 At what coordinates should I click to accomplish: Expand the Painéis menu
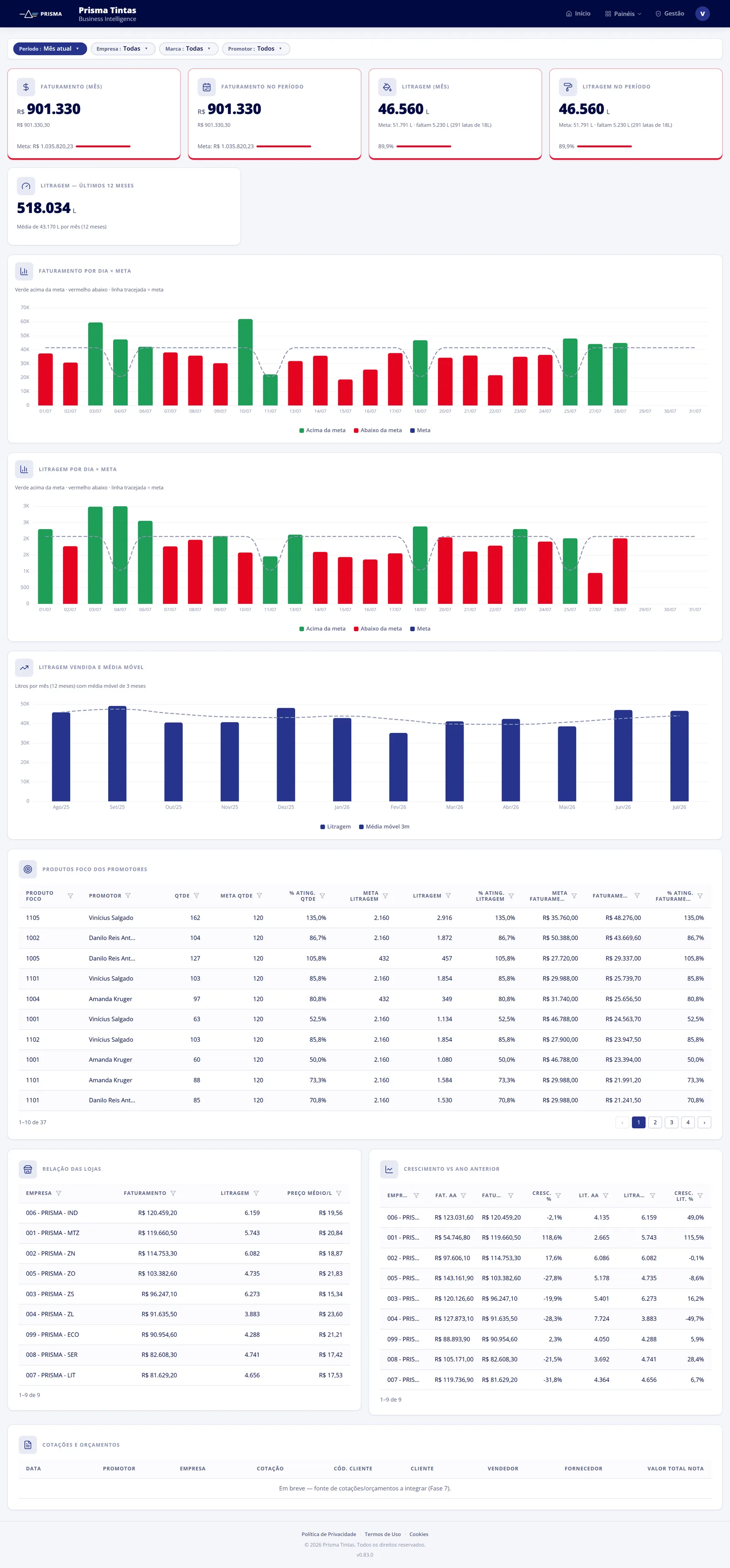click(x=623, y=13)
